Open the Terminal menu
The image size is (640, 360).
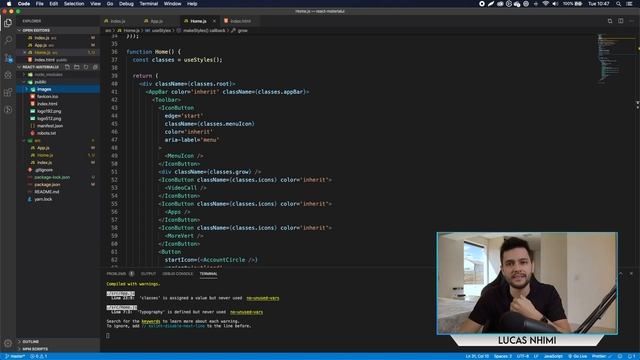(149, 4)
